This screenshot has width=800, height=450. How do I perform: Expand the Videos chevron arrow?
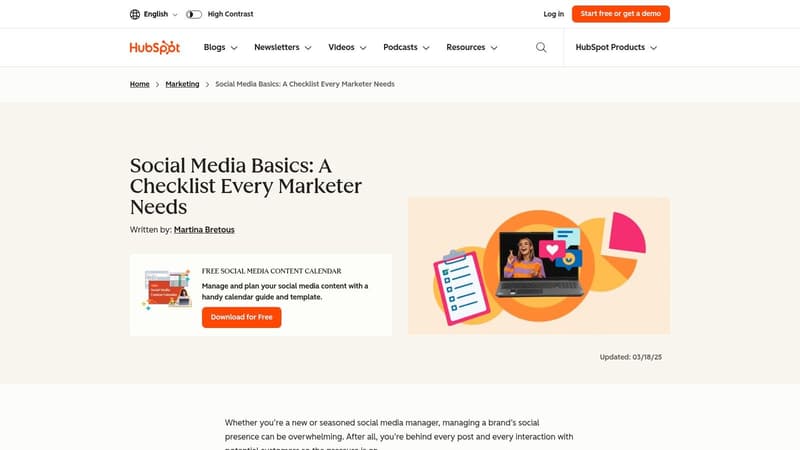coord(363,48)
